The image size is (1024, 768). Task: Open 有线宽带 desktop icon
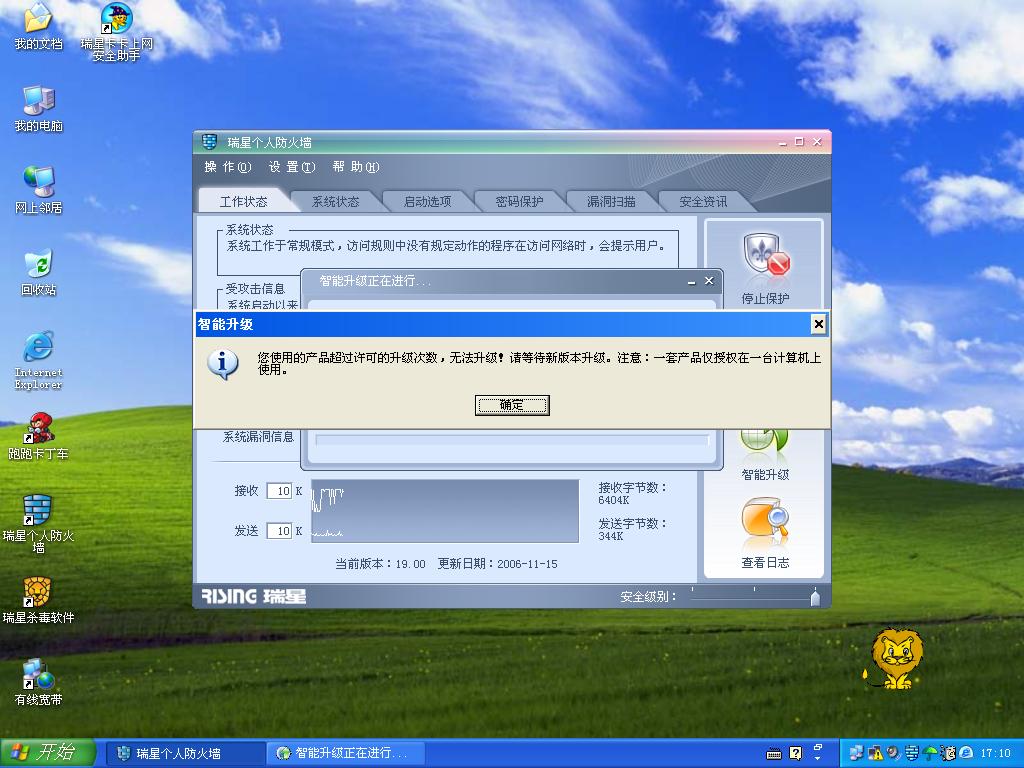39,682
